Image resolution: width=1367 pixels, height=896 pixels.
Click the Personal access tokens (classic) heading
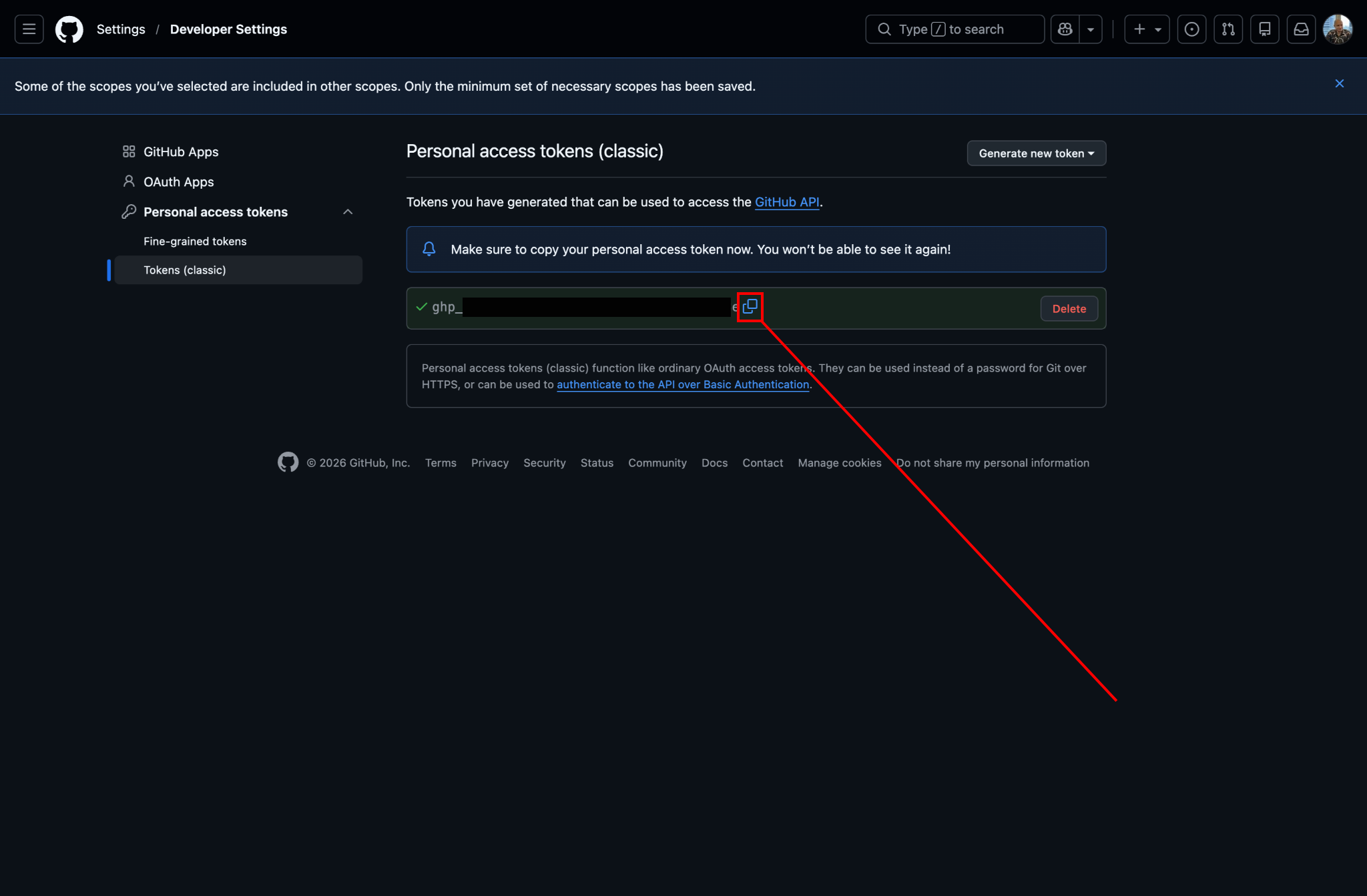[535, 151]
